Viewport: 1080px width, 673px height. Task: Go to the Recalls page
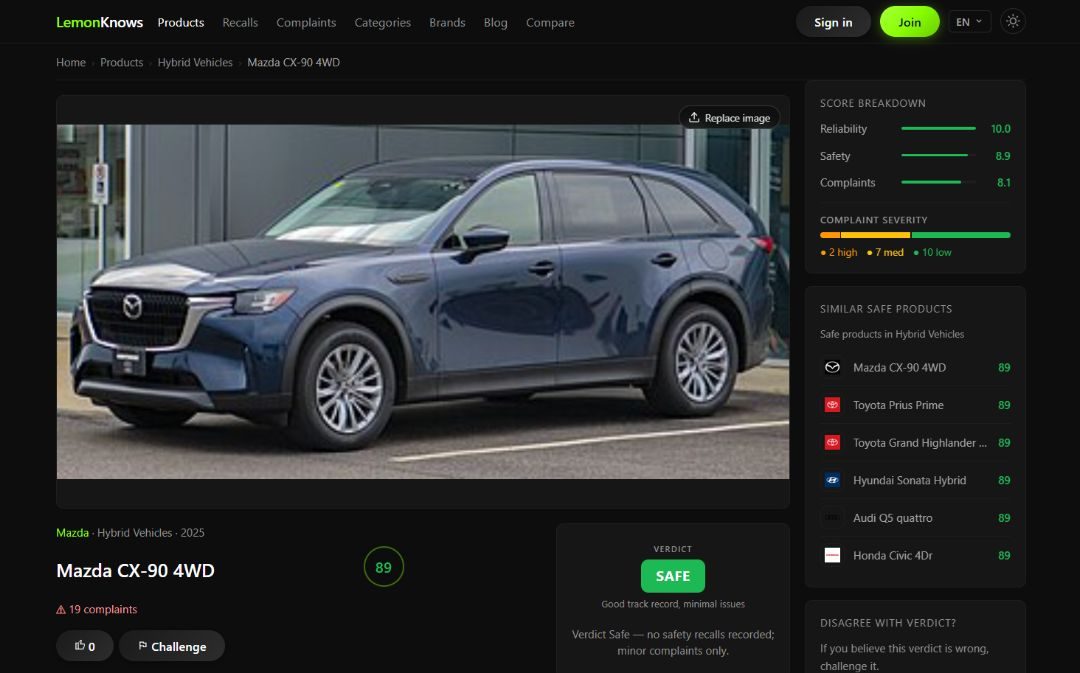[240, 22]
